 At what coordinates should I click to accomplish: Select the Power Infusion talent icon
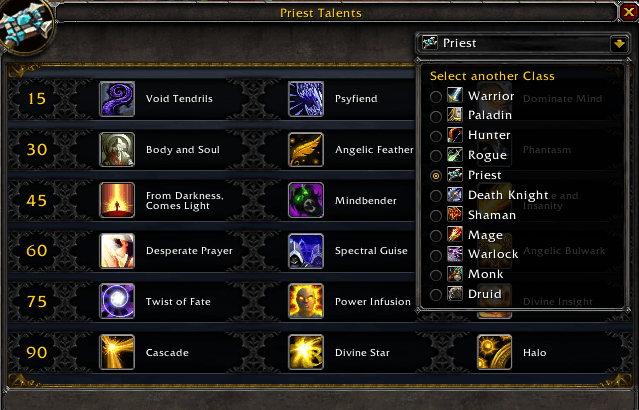(306, 301)
